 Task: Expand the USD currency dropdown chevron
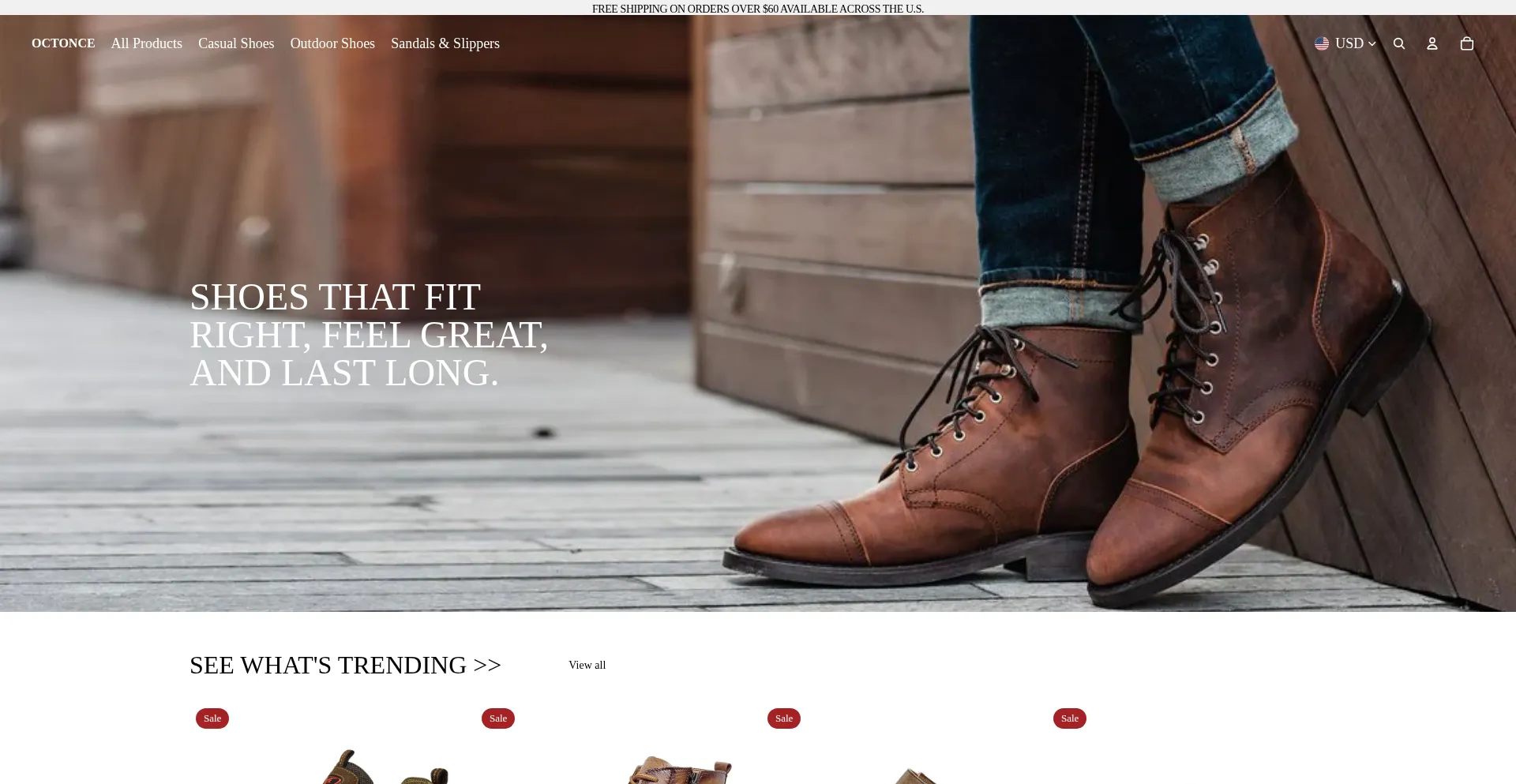coord(1372,44)
